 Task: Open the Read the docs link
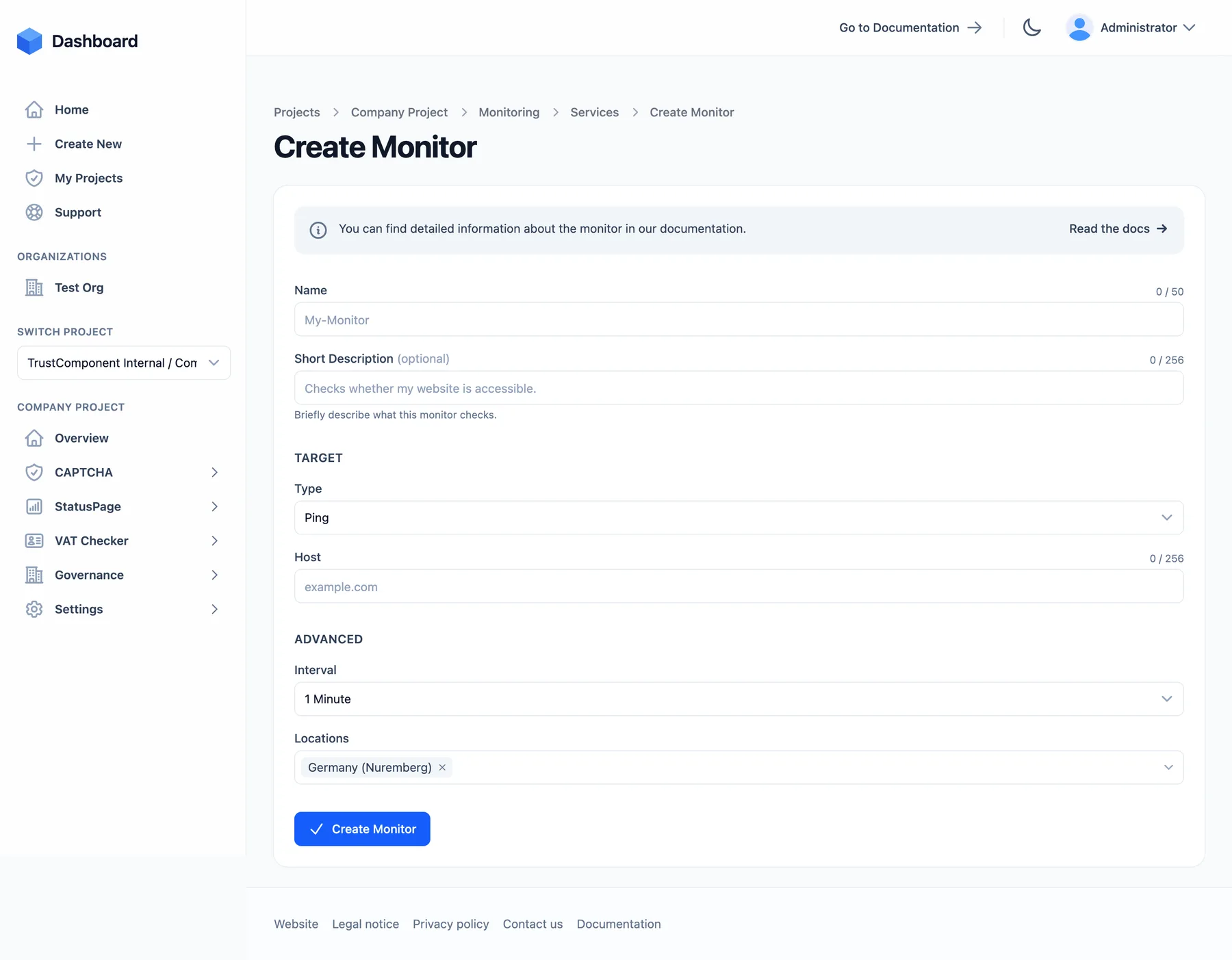tap(1118, 229)
